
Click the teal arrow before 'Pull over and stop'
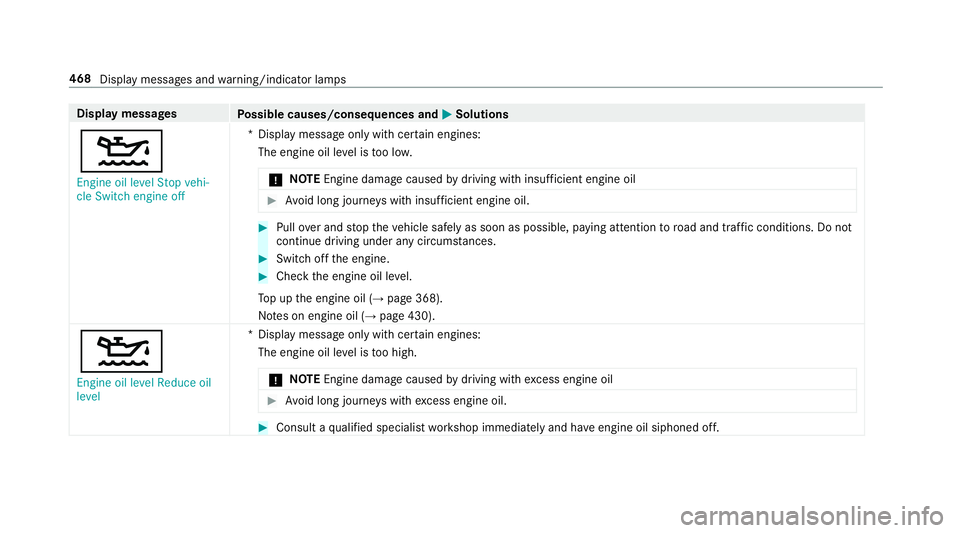[263, 228]
